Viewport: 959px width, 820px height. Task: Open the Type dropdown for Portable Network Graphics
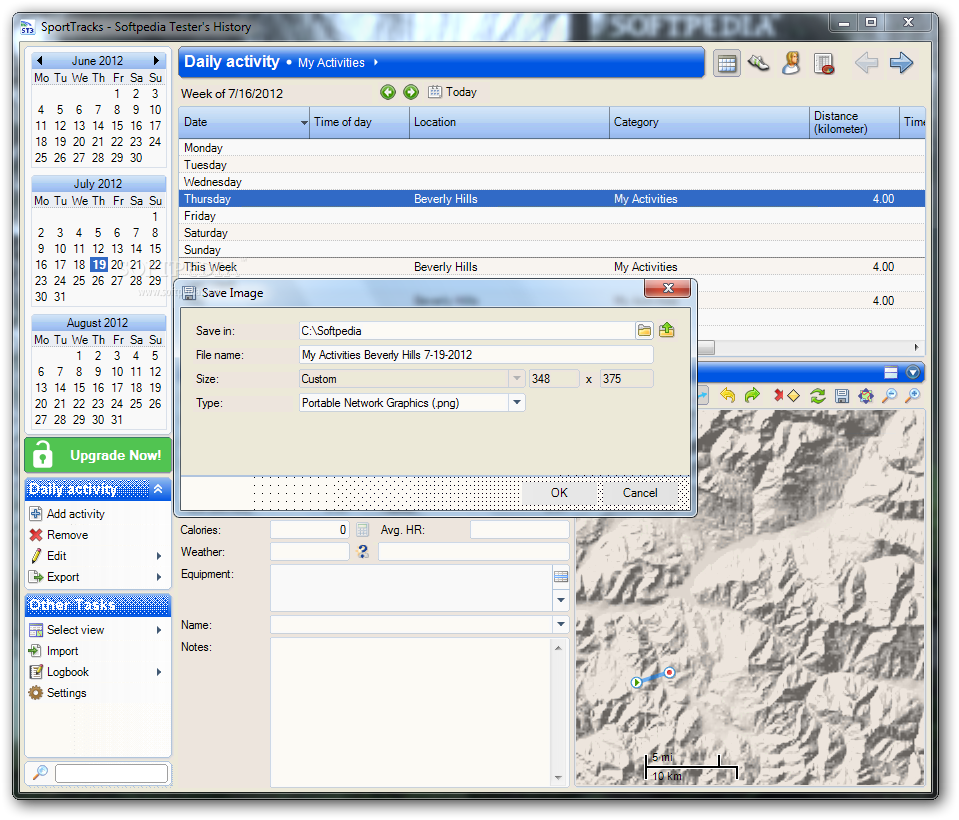[517, 402]
